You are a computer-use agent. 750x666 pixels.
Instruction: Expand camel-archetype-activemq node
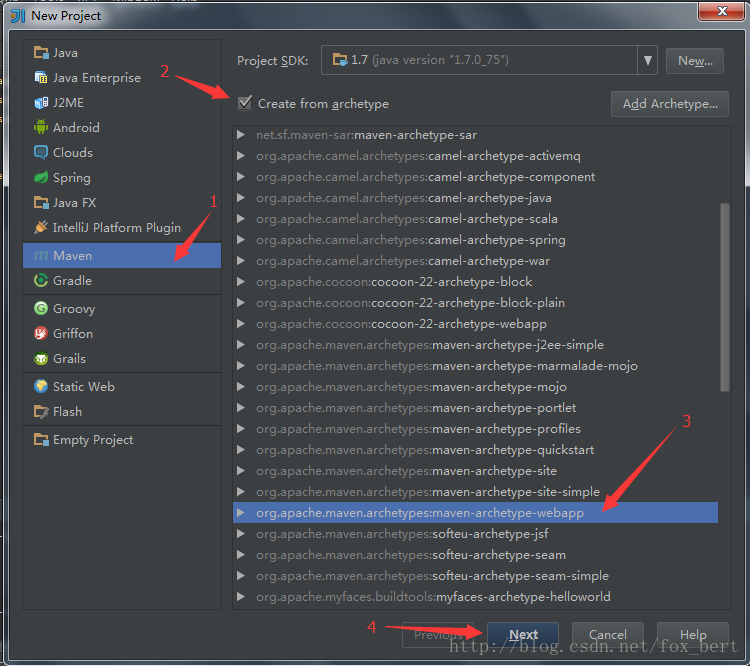coord(241,156)
